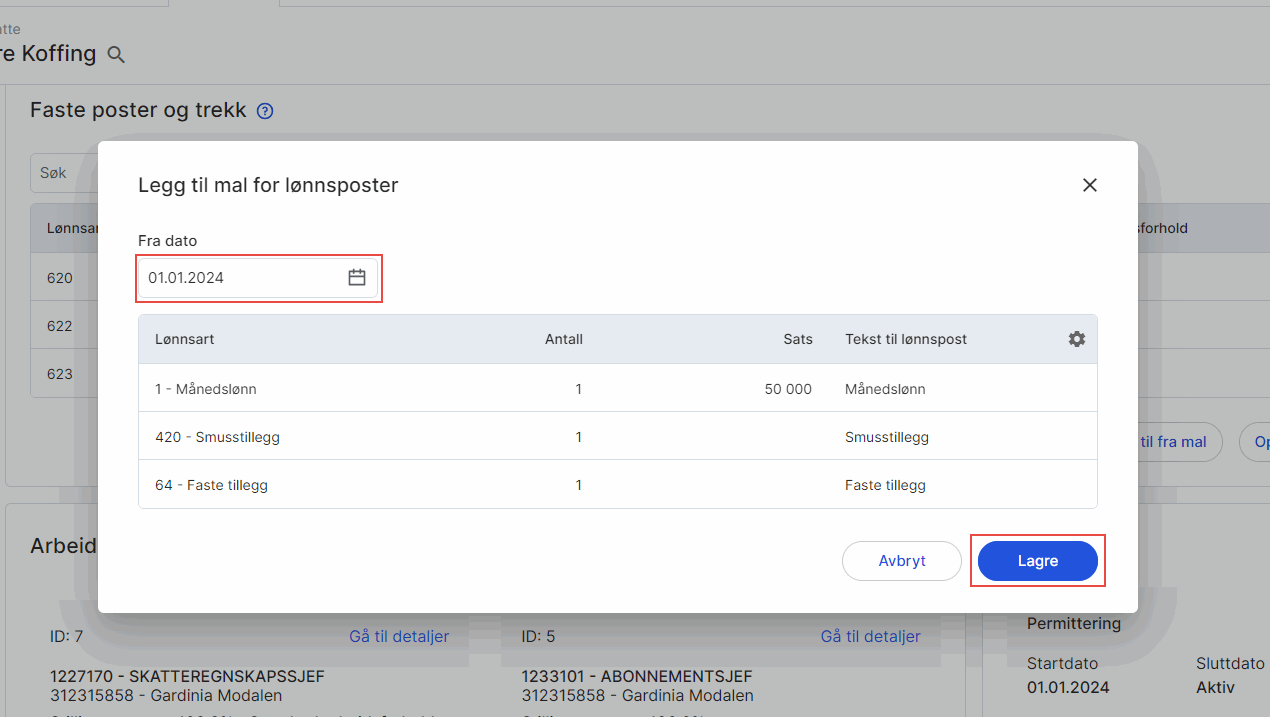Open Gå til detaljer for ID 7
The image size is (1270, 717).
point(398,636)
